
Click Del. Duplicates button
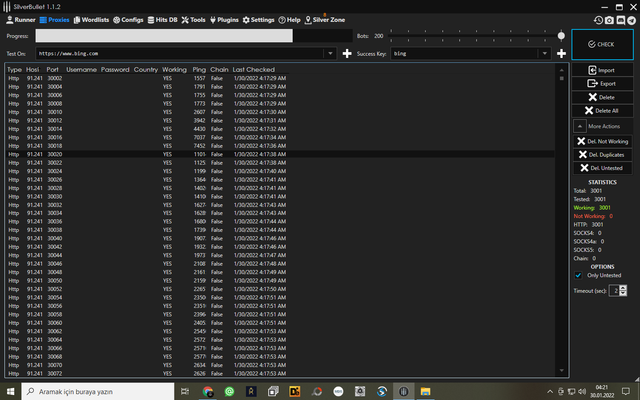tap(602, 155)
